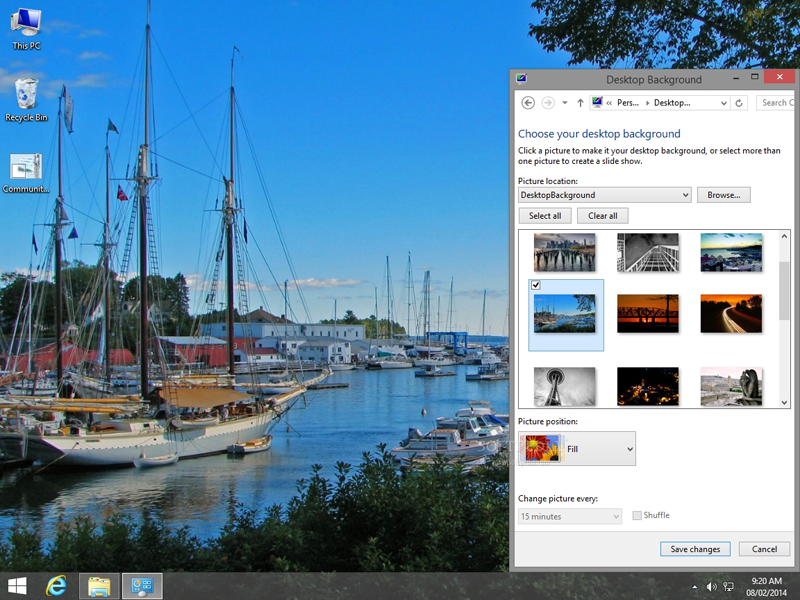Image resolution: width=800 pixels, height=600 pixels.
Task: Click the Clear all button
Action: point(603,215)
